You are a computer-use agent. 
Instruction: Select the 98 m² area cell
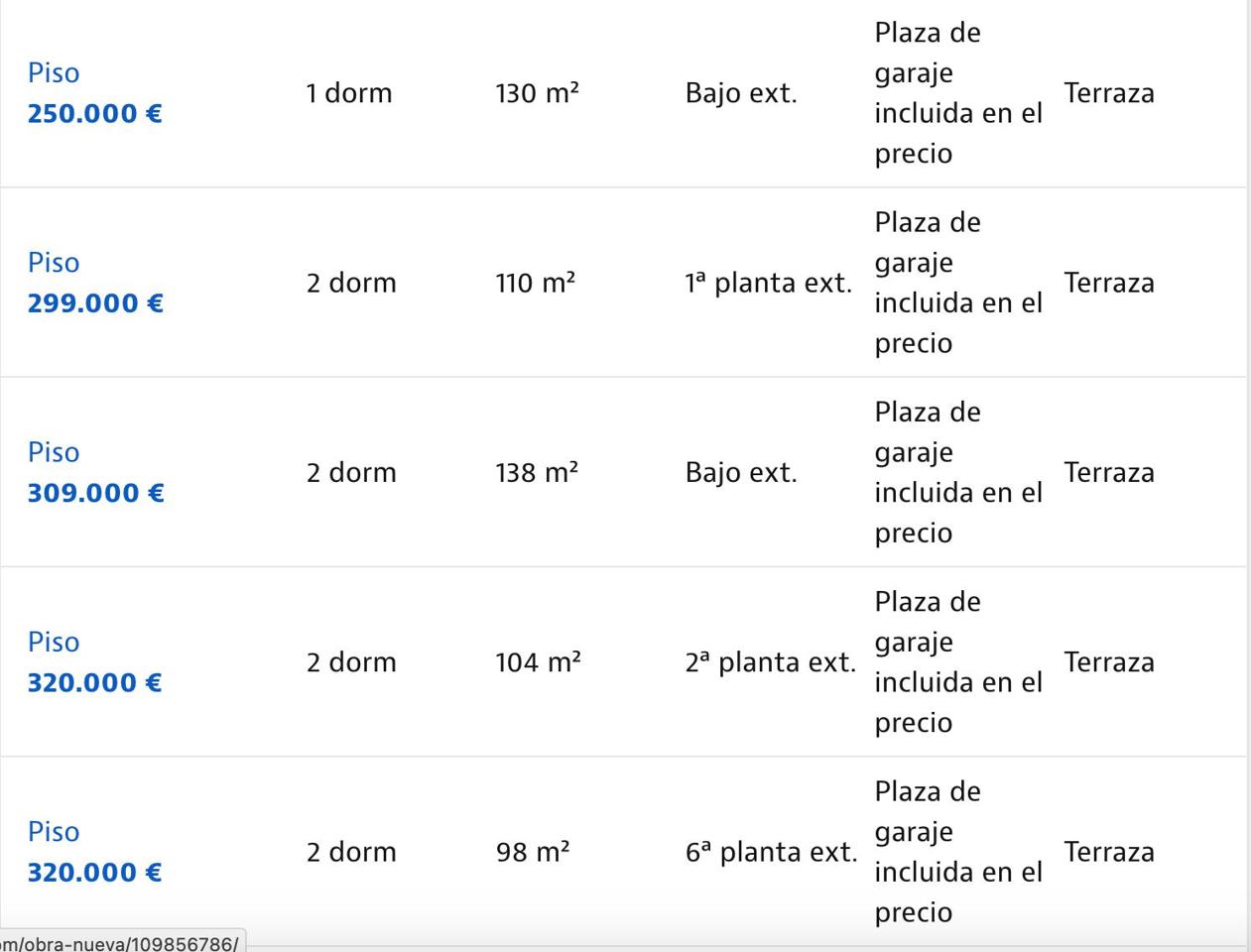[533, 852]
